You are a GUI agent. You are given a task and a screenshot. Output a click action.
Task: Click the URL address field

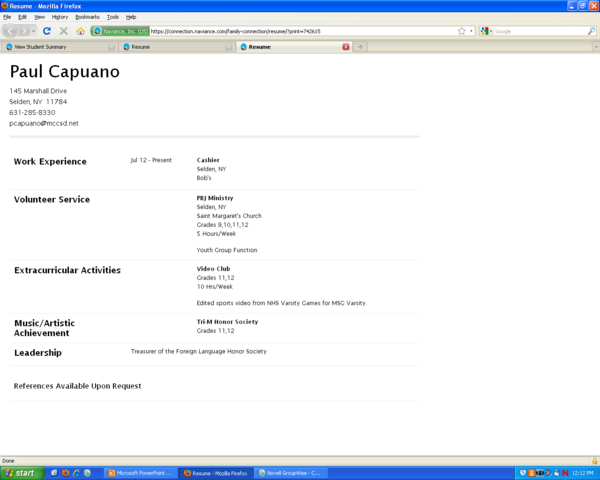302,31
